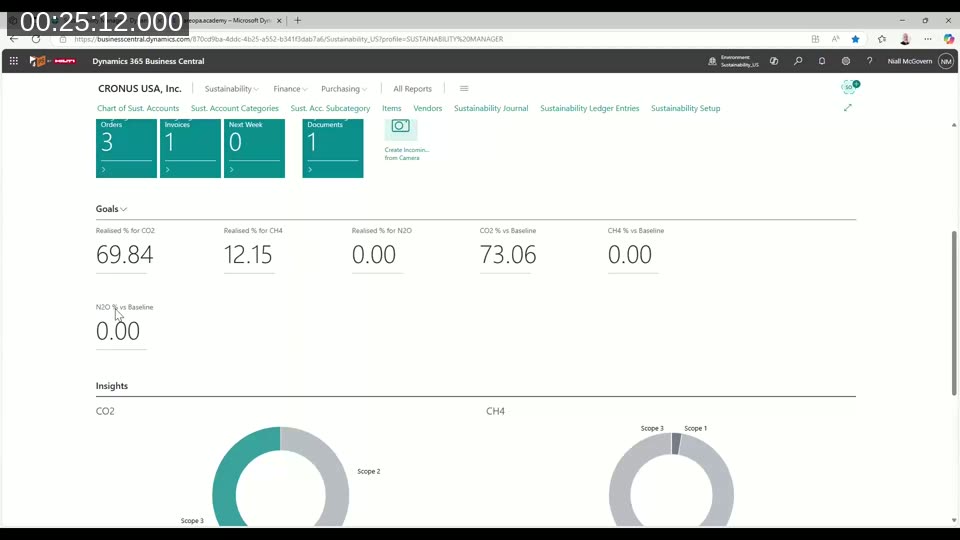Open the notifications bell
The image size is (960, 540).
(x=822, y=61)
